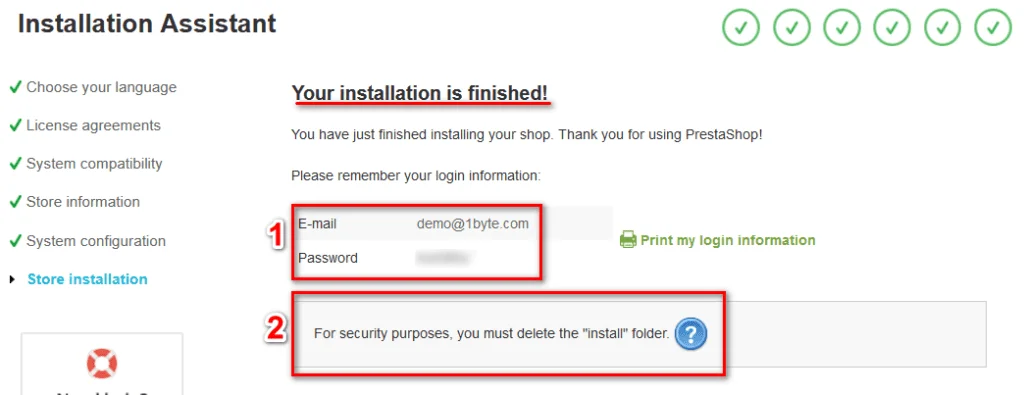Click the third green checkmark step circle

tap(842, 28)
